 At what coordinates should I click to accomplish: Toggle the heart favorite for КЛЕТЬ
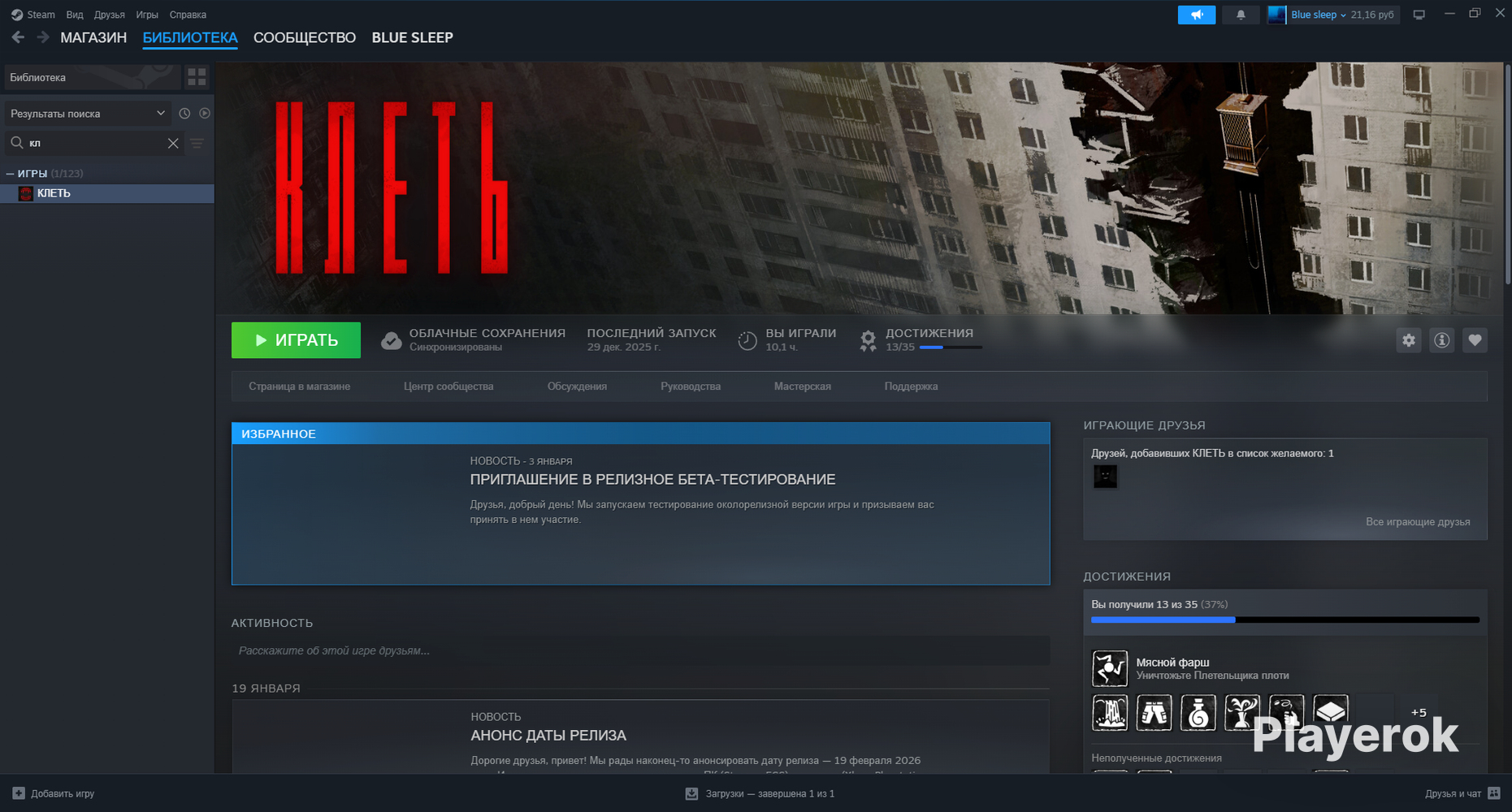pyautogui.click(x=1475, y=340)
